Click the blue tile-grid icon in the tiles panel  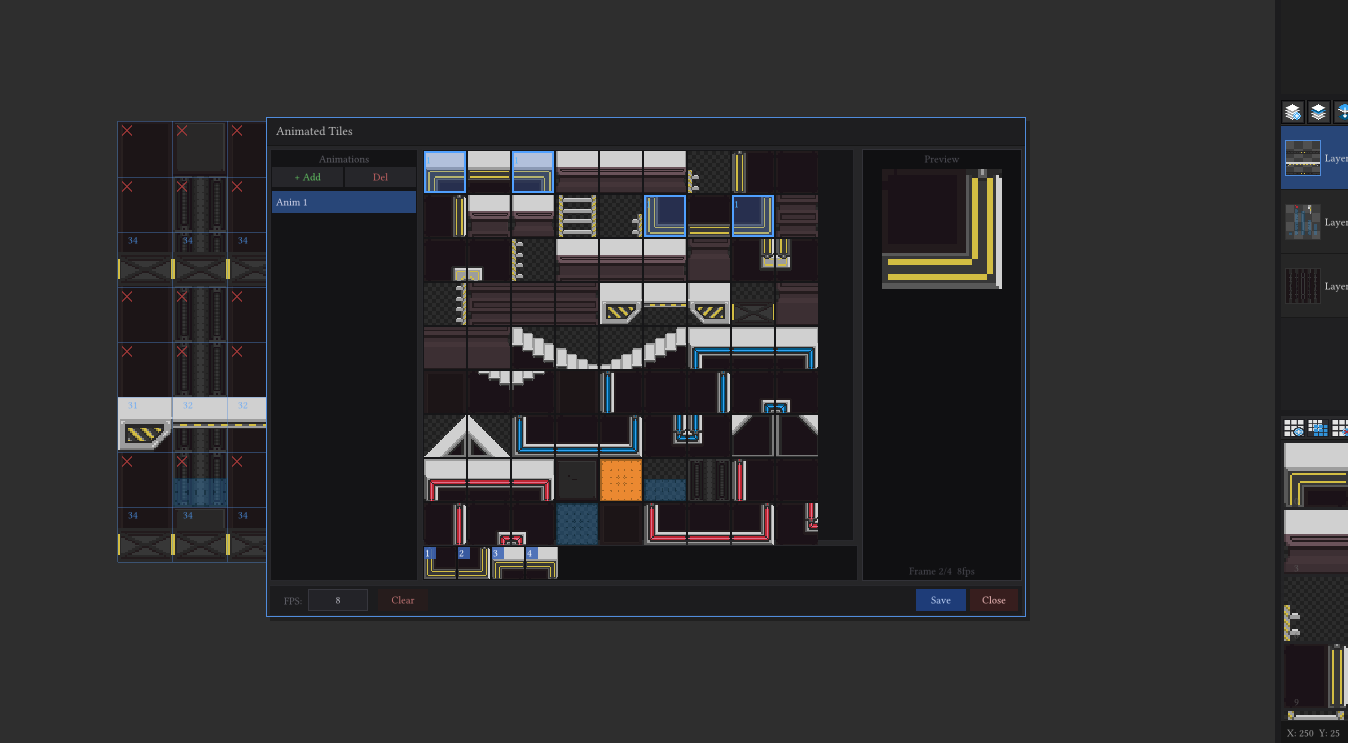pyautogui.click(x=1319, y=429)
